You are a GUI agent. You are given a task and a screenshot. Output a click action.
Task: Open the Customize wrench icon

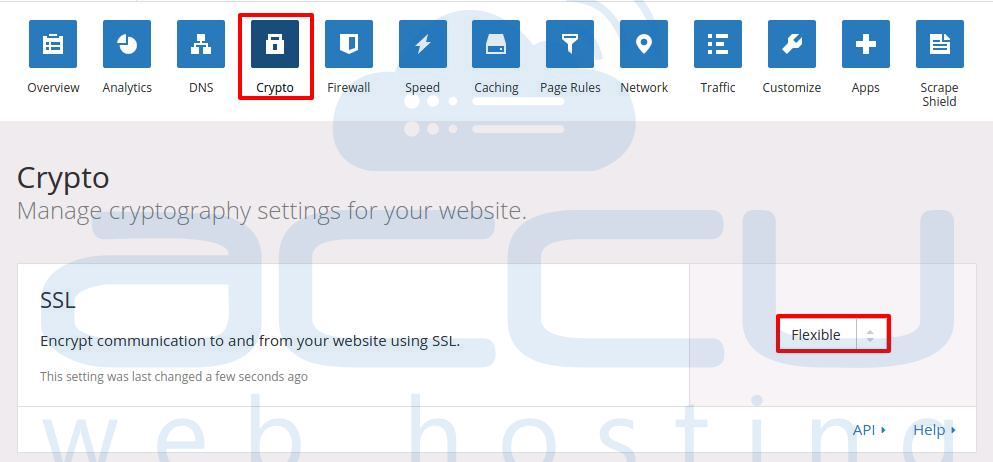click(792, 44)
